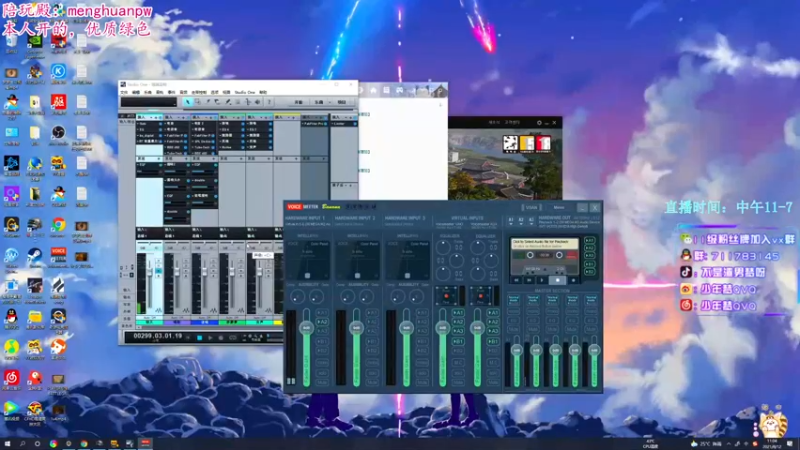Open the NetEase Cloud Music desktop icon

coord(11,379)
